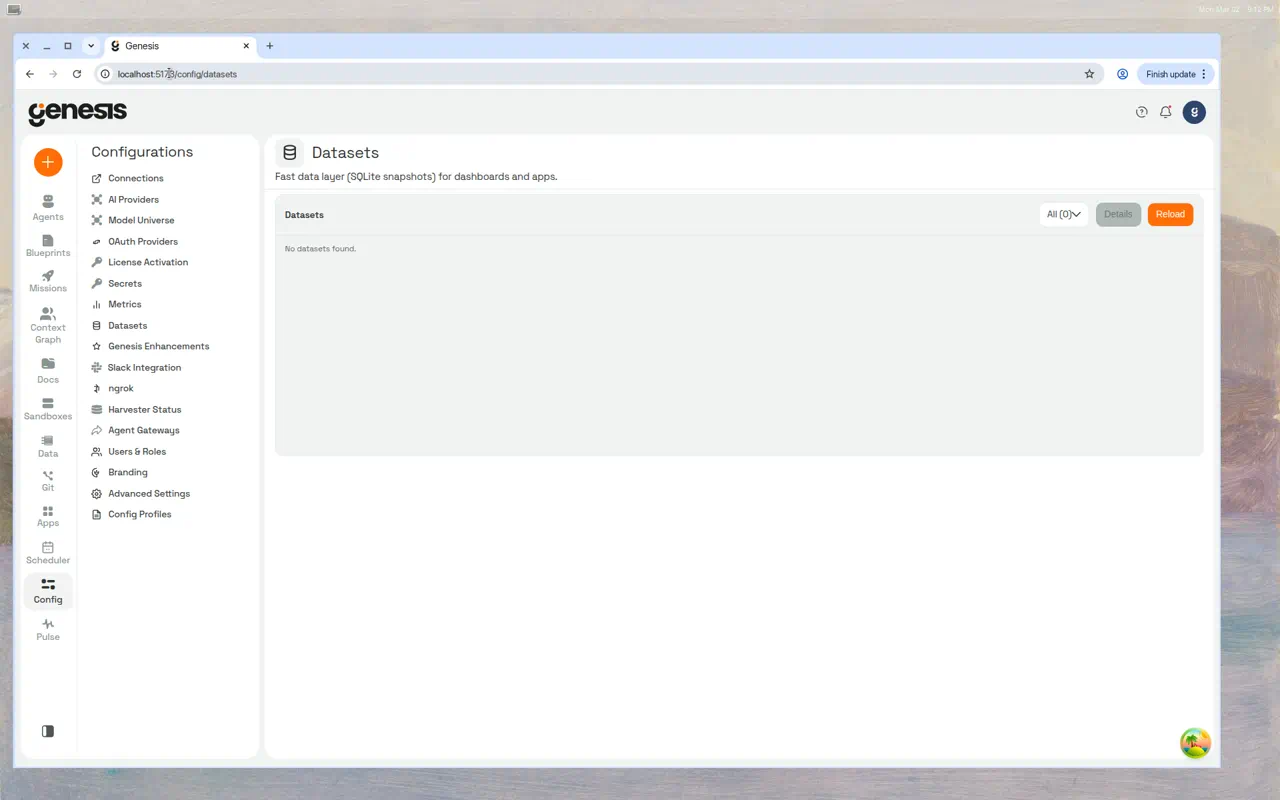View site information icon in address bar
The height and width of the screenshot is (800, 1280).
pos(105,74)
